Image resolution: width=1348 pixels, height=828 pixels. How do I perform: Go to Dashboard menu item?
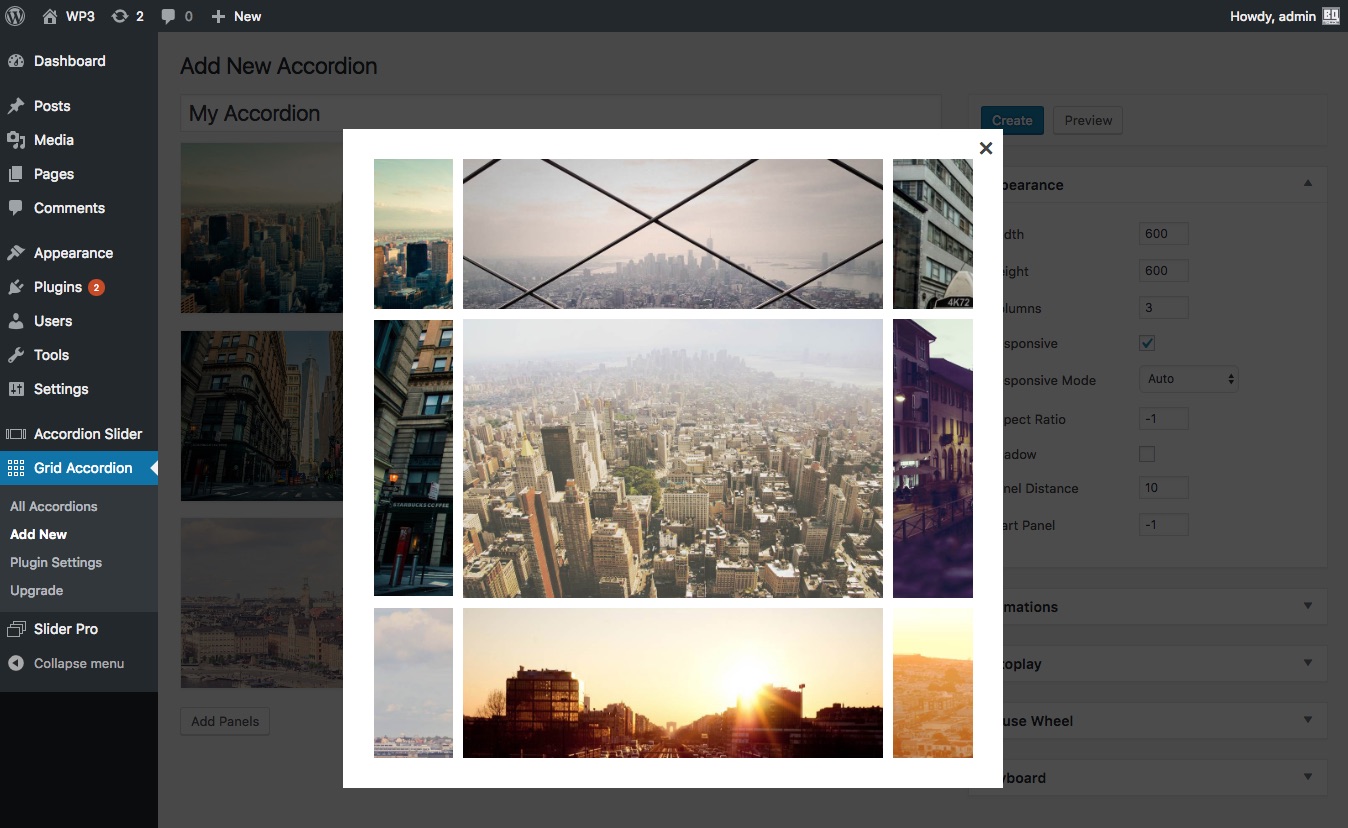coord(69,61)
